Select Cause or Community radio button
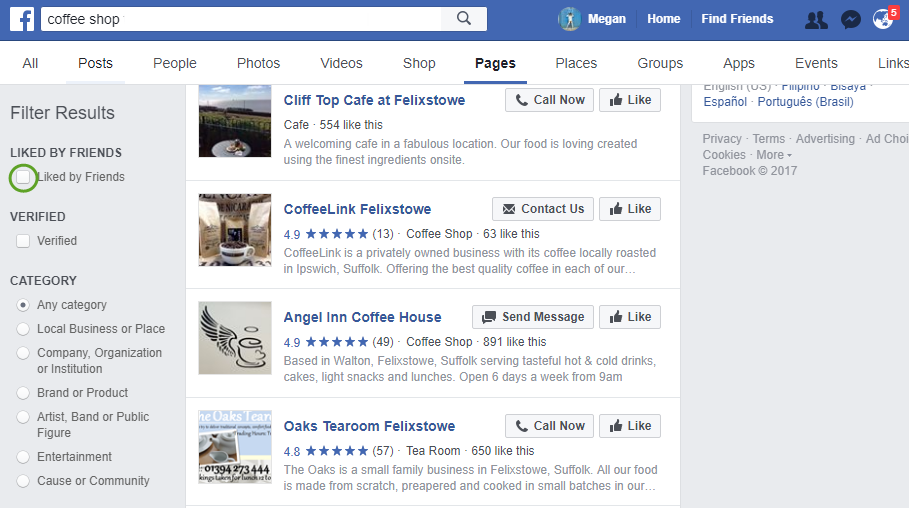The height and width of the screenshot is (508, 909). [23, 481]
